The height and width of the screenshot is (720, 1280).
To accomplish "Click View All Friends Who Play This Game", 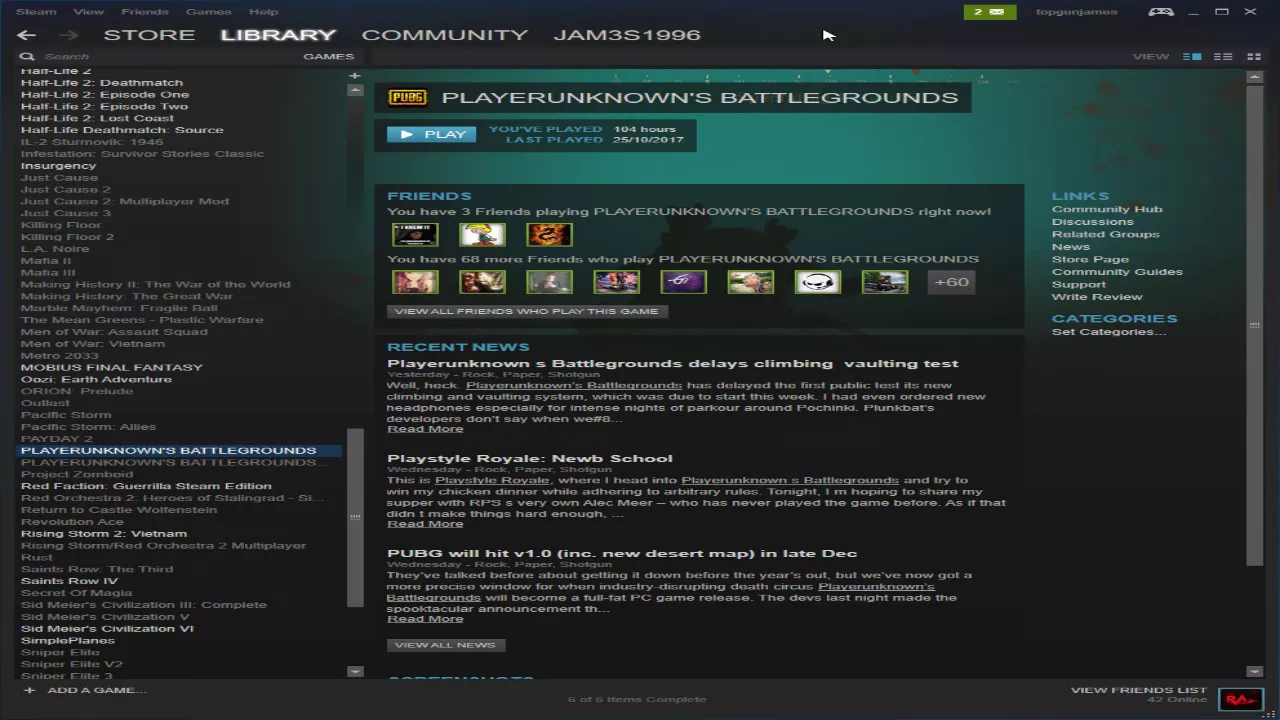I will click(527, 311).
